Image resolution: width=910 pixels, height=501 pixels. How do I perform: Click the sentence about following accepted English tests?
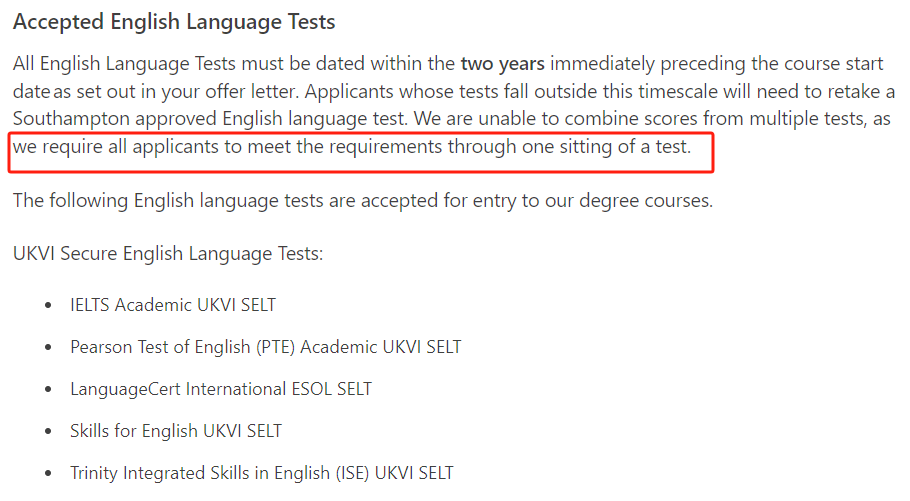pyautogui.click(x=363, y=201)
